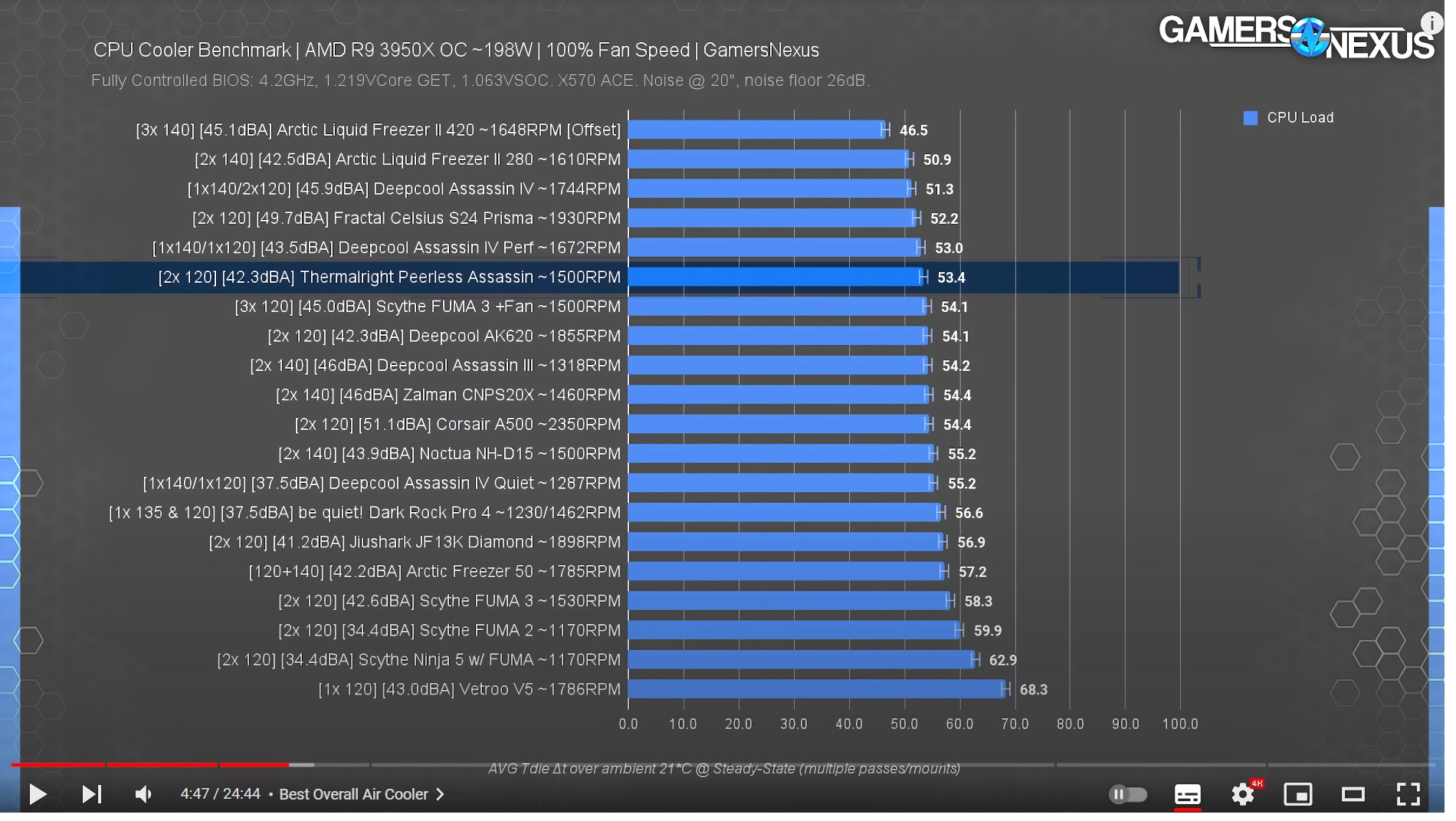Click the Scythe FUMA 3 ~1530RPM label
The height and width of the screenshot is (821, 1456).
(450, 601)
